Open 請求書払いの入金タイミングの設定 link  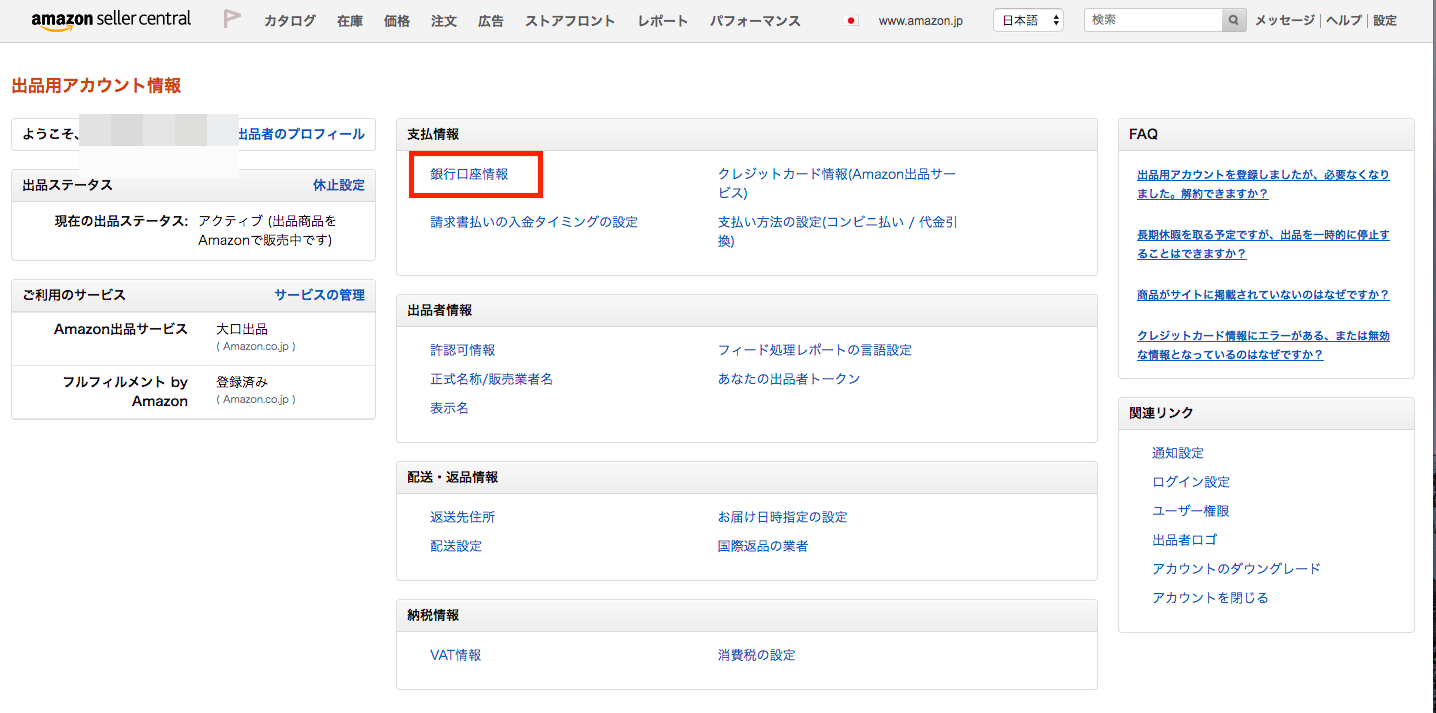click(534, 222)
